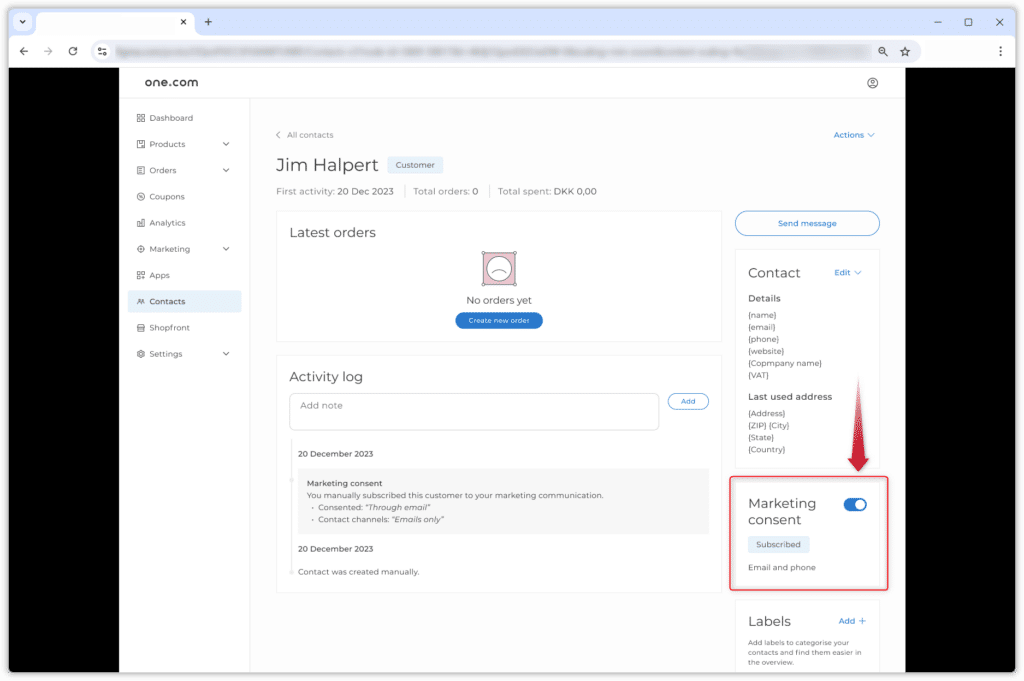Click the Create new order button
Screen dimensions: 1024x681
(499, 321)
